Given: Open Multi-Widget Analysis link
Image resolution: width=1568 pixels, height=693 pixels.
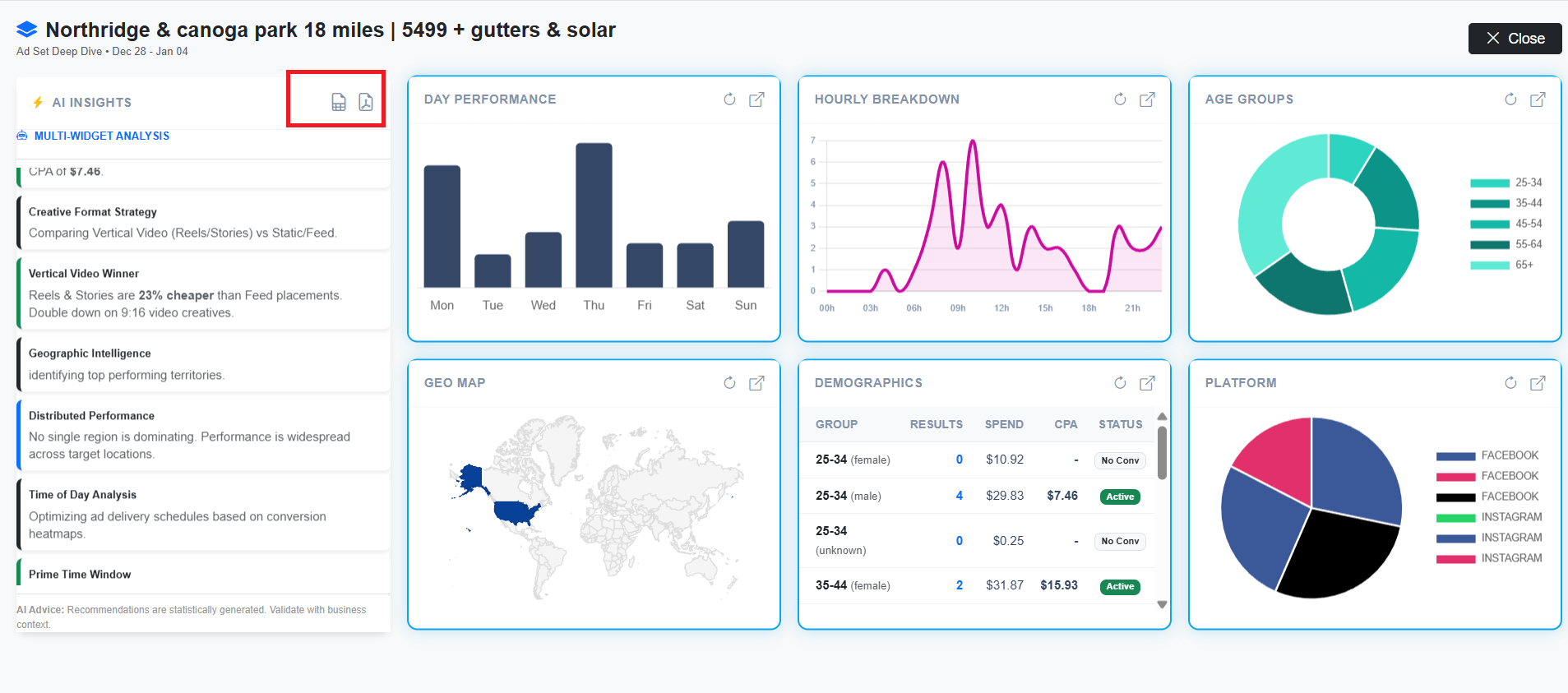Looking at the screenshot, I should tap(101, 136).
